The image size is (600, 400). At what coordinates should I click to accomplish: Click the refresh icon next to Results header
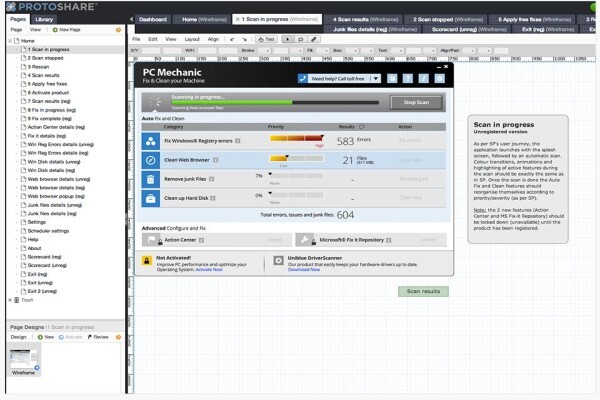tap(361, 127)
